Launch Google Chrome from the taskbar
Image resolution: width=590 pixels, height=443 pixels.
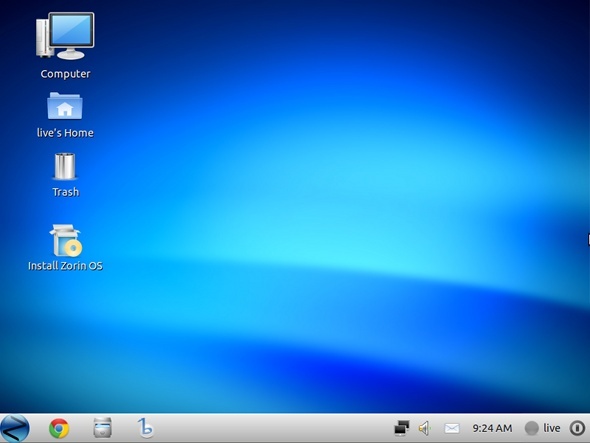point(59,428)
